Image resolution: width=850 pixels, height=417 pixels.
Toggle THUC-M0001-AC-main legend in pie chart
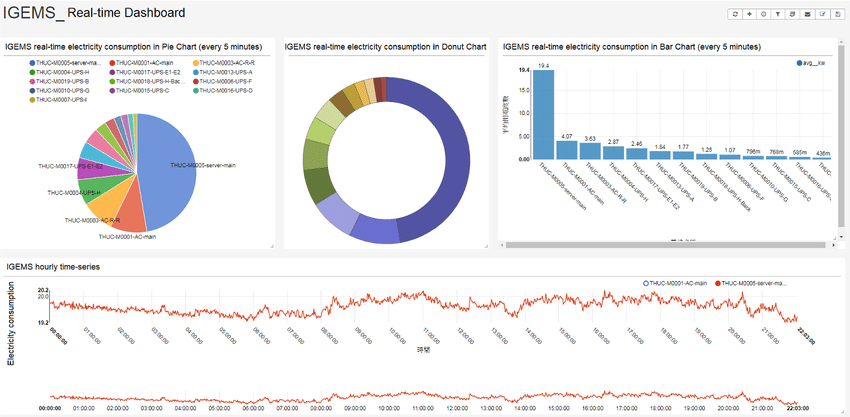click(139, 63)
